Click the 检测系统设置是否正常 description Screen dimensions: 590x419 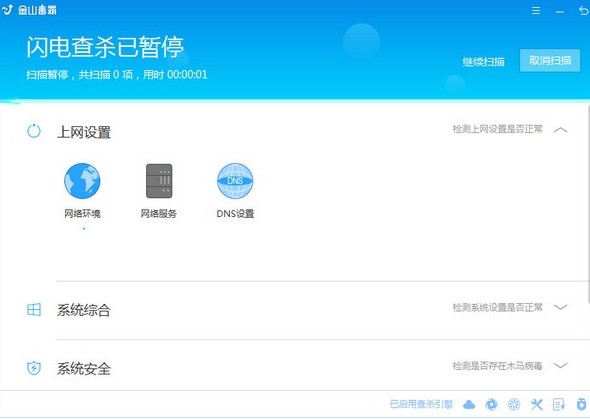pyautogui.click(x=497, y=308)
